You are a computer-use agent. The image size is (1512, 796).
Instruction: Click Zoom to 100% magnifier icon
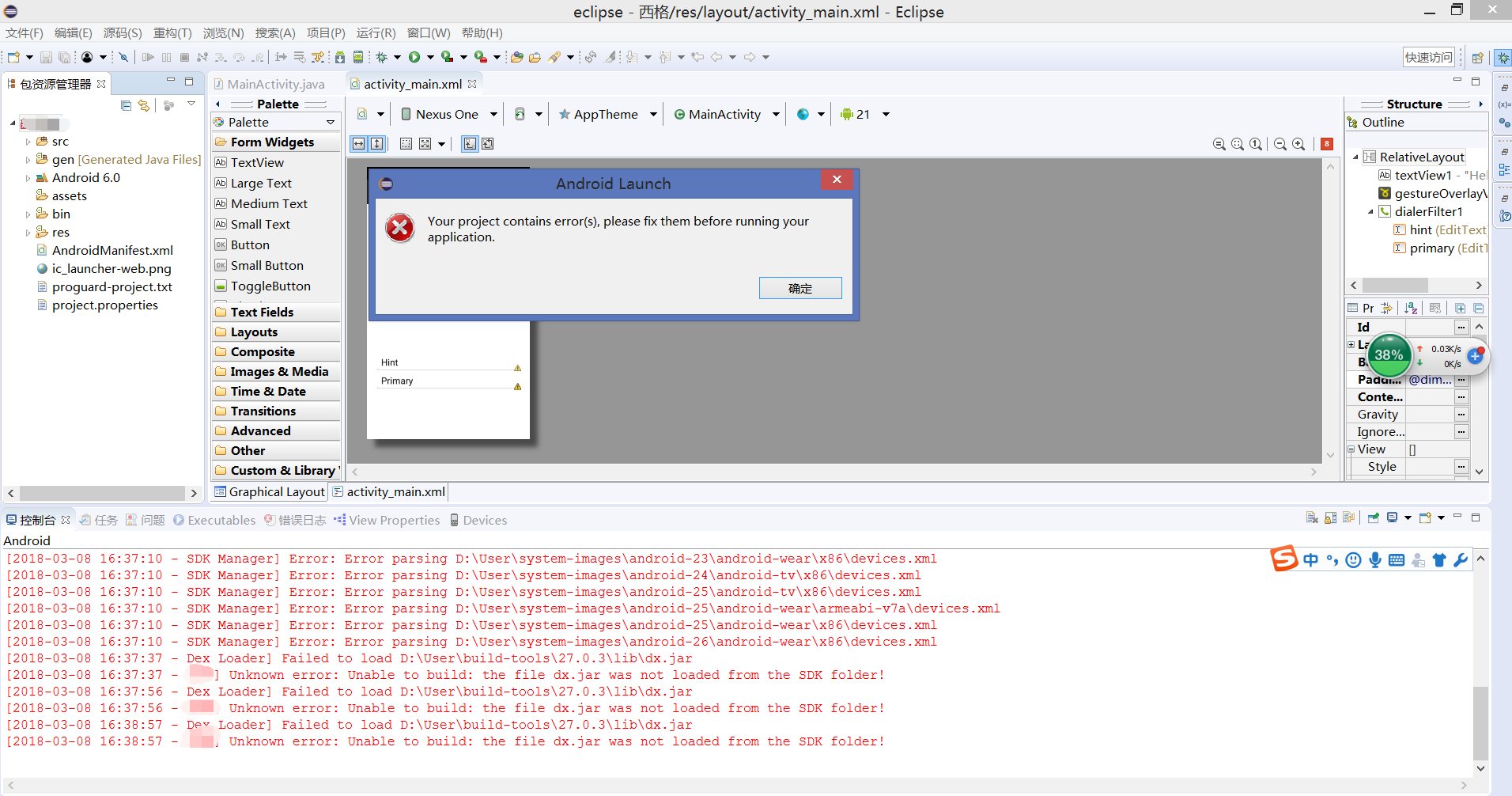click(1256, 144)
